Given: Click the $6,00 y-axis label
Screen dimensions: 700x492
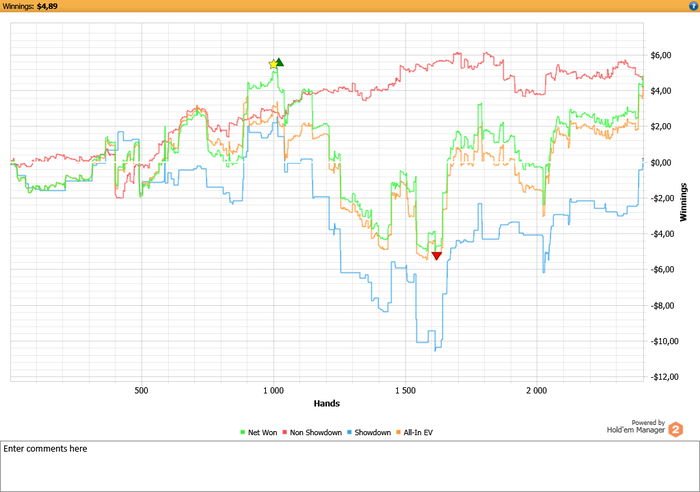Looking at the screenshot, I should point(661,55).
